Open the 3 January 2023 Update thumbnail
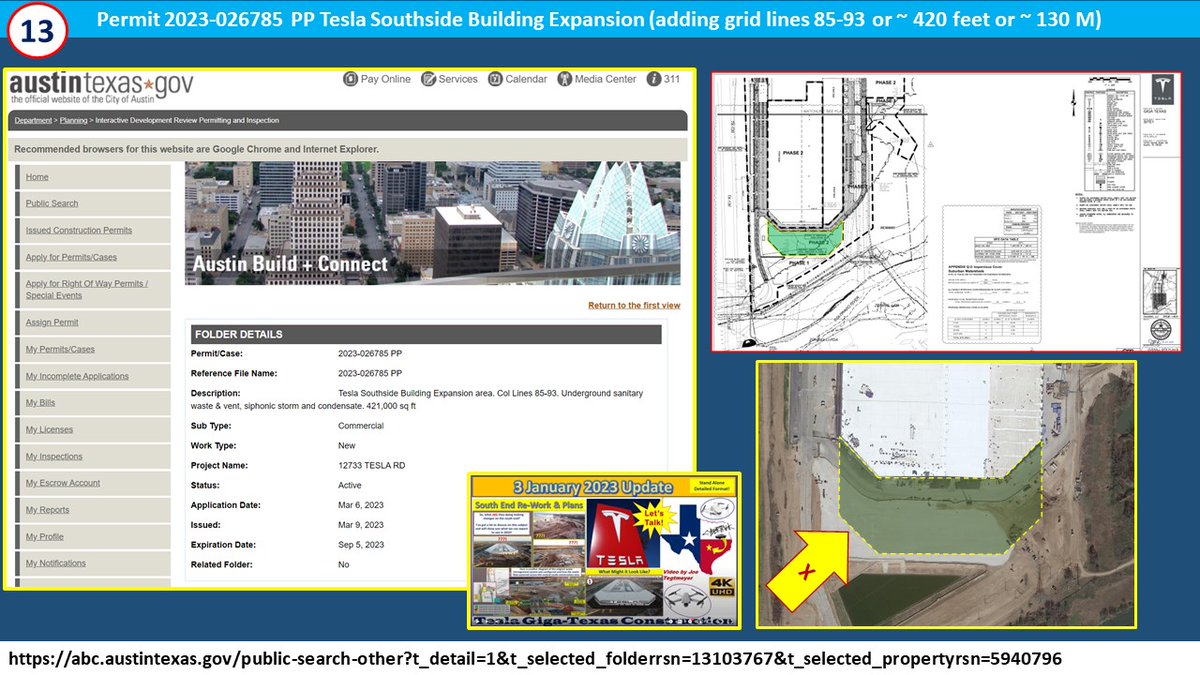This screenshot has width=1200, height=675. pyautogui.click(x=604, y=551)
